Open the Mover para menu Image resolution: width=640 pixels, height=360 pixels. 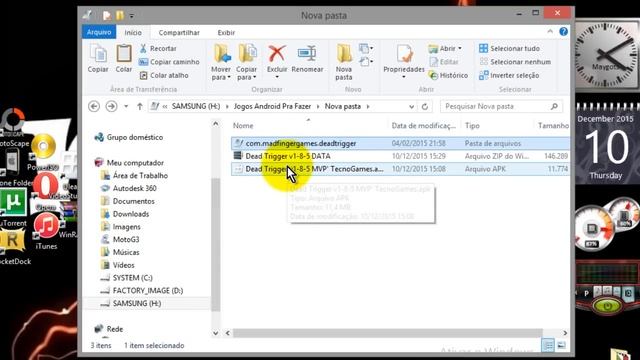click(221, 62)
